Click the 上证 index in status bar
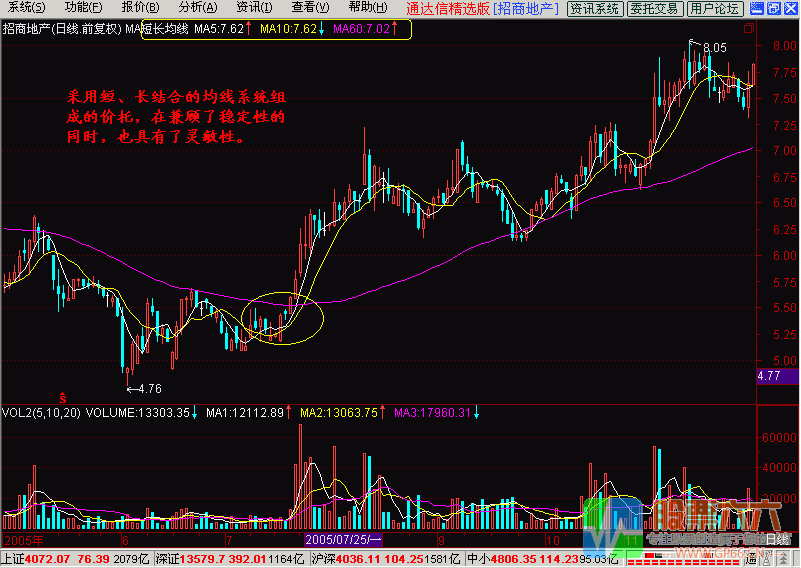This screenshot has width=801, height=568. tap(12, 556)
